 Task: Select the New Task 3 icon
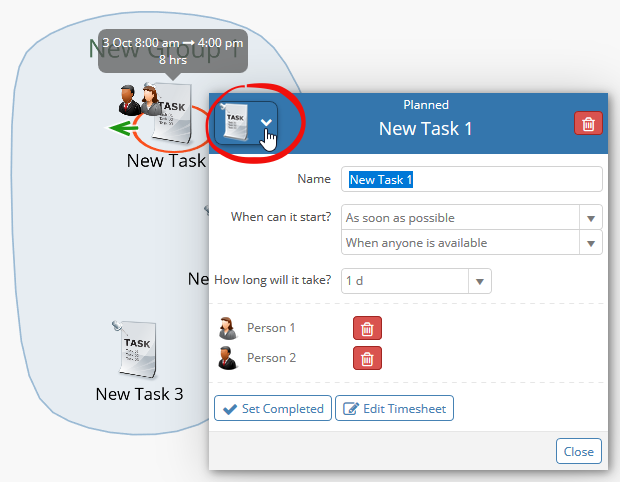point(135,349)
